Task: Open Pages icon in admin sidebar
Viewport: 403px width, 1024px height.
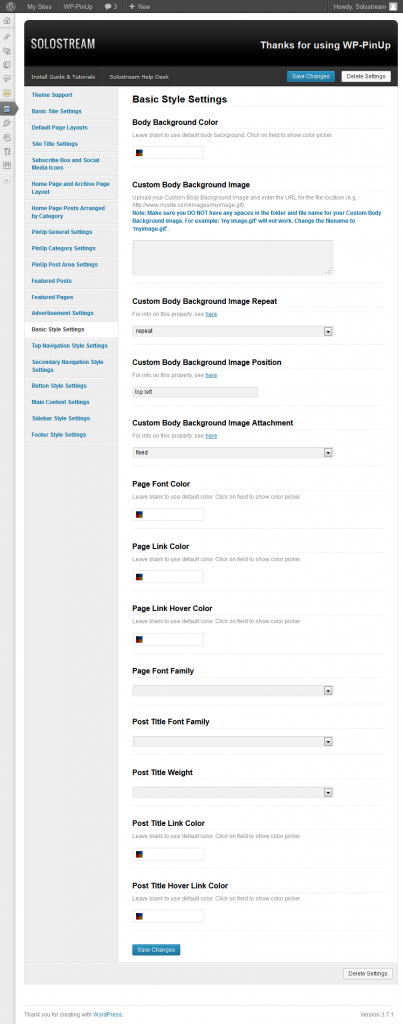Action: (x=7, y=65)
